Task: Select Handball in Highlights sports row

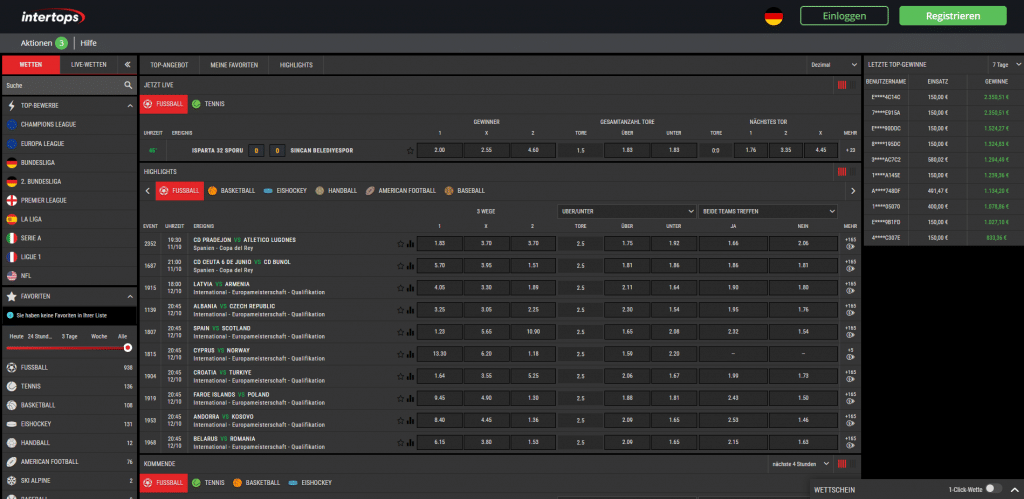Action: point(336,191)
